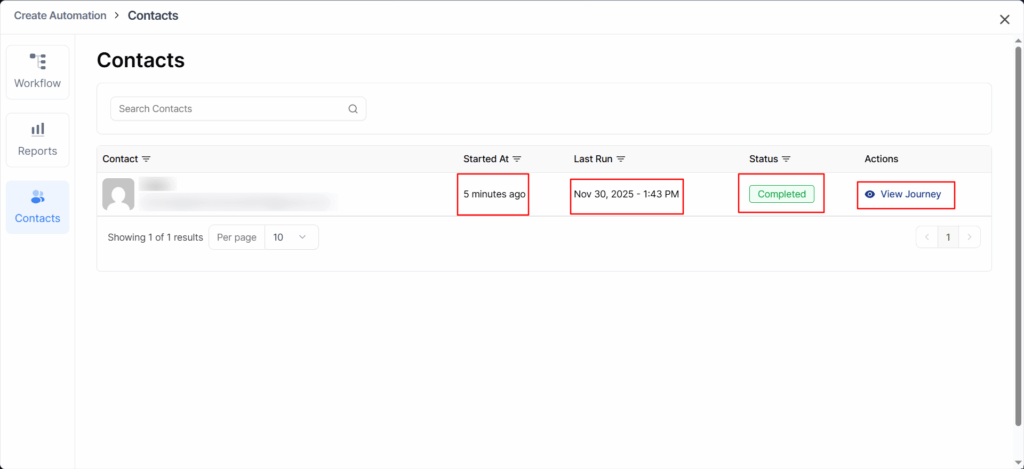The width and height of the screenshot is (1024, 469).
Task: Sort by Started At column icon
Action: pos(517,159)
